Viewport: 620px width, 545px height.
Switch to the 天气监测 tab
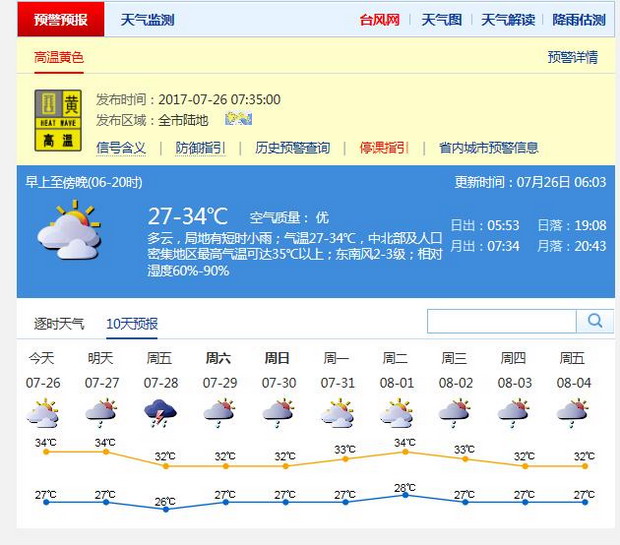pos(147,20)
